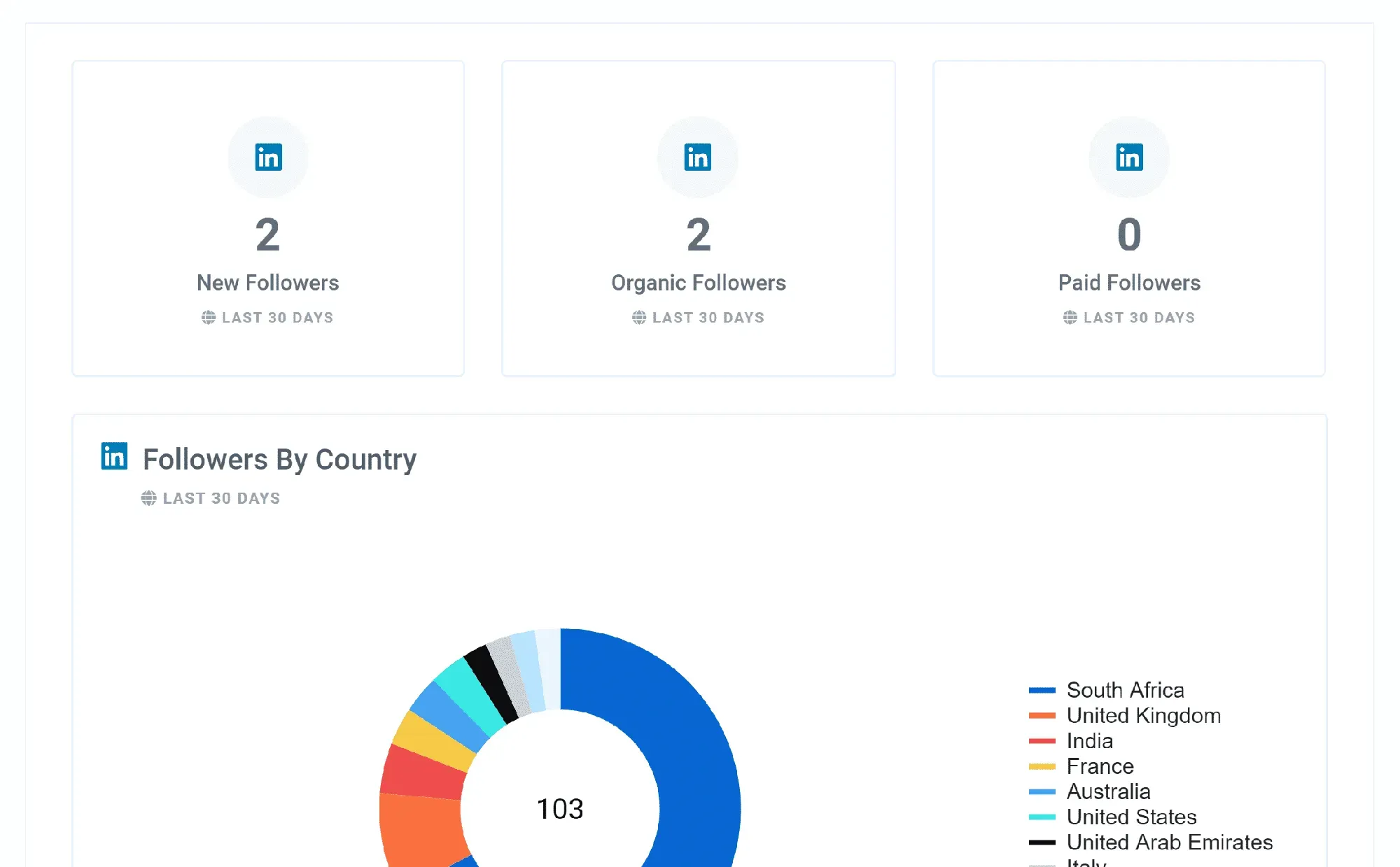Click the LinkedIn icon above Organic Followers
This screenshot has height=867, width=1400.
click(698, 157)
